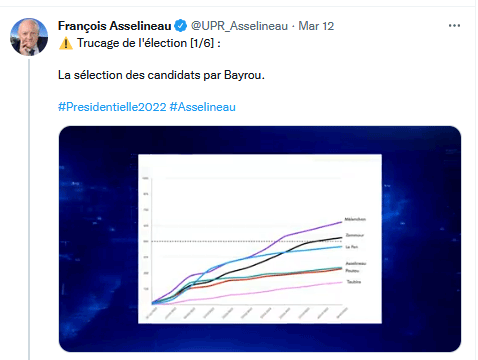
Task: Click the grey thread line below avatar
Action: 29,209
